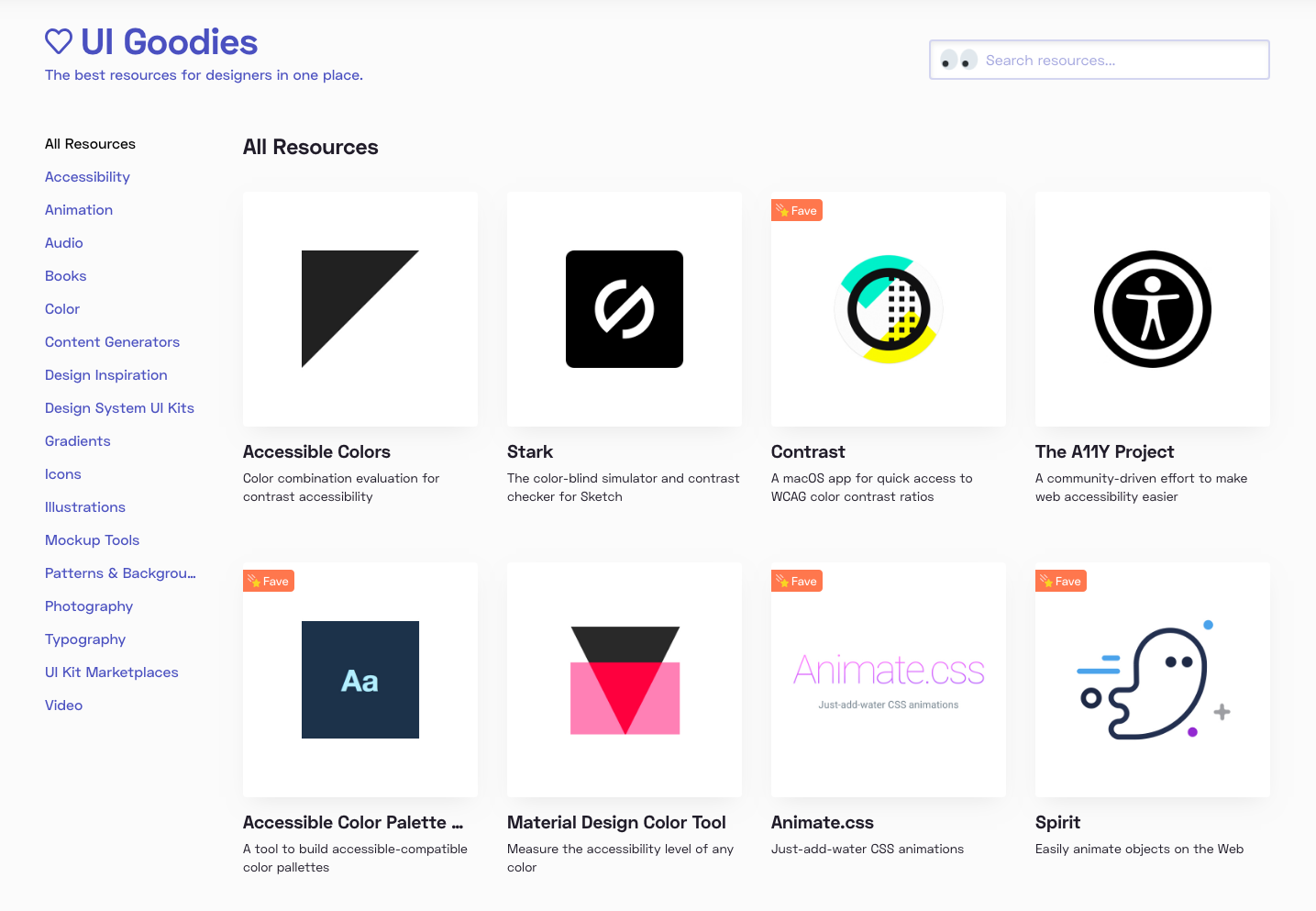1316x911 pixels.
Task: Click 'The color-blind simulator and contrast checker' description
Action: click(x=623, y=487)
